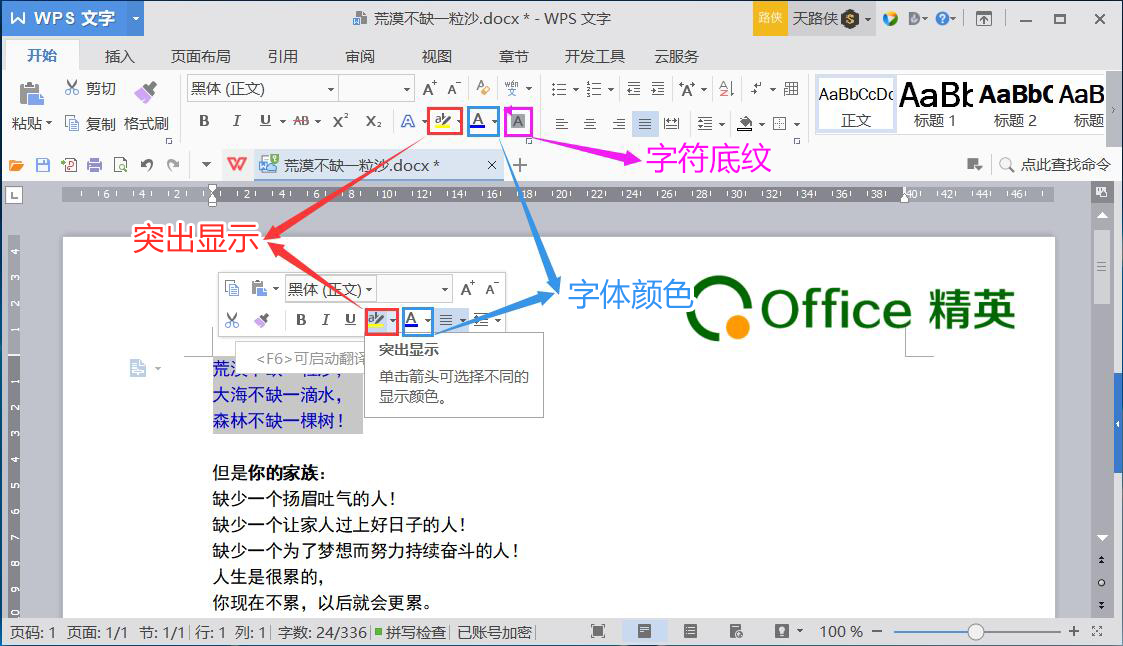Open bullet list style dropdown arrow
Viewport: 1123px width, 646px height.
click(575, 90)
